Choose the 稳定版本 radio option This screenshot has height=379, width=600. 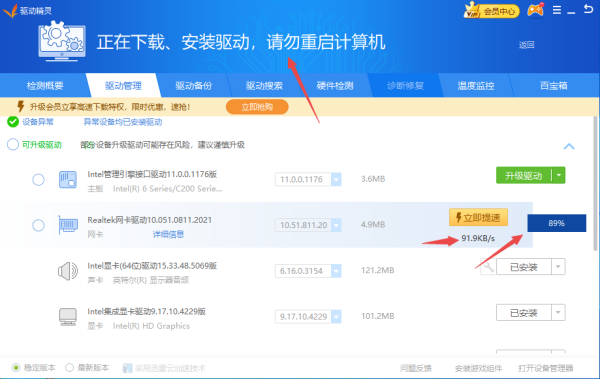point(16,368)
